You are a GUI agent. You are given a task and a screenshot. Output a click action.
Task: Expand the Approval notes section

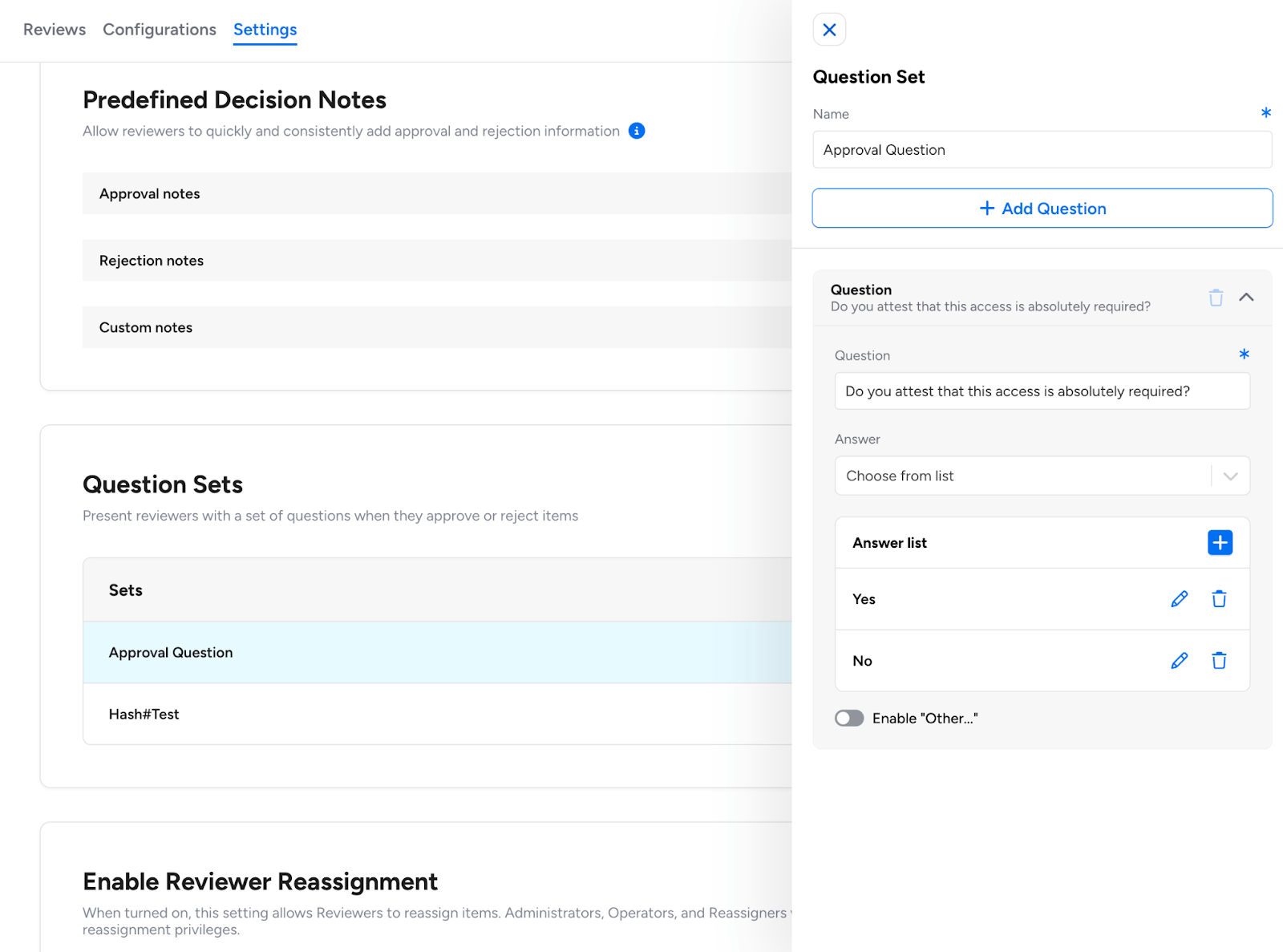pos(437,193)
